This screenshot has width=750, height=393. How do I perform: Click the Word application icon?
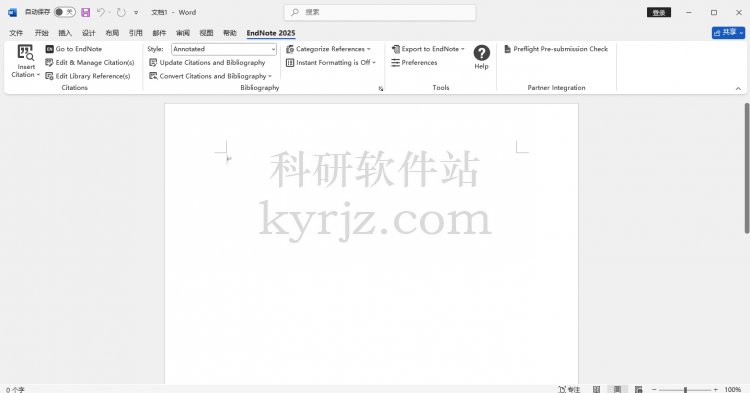pyautogui.click(x=12, y=12)
